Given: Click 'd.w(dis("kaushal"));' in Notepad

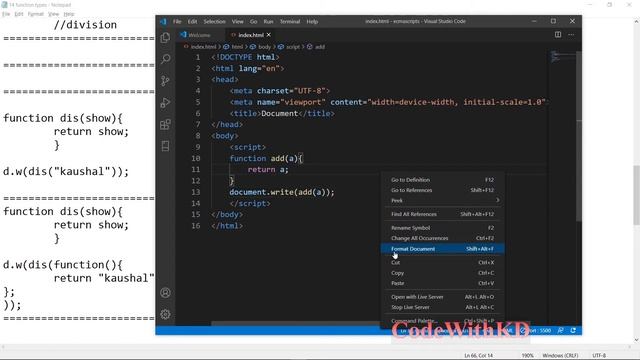Looking at the screenshot, I should [x=66, y=171].
